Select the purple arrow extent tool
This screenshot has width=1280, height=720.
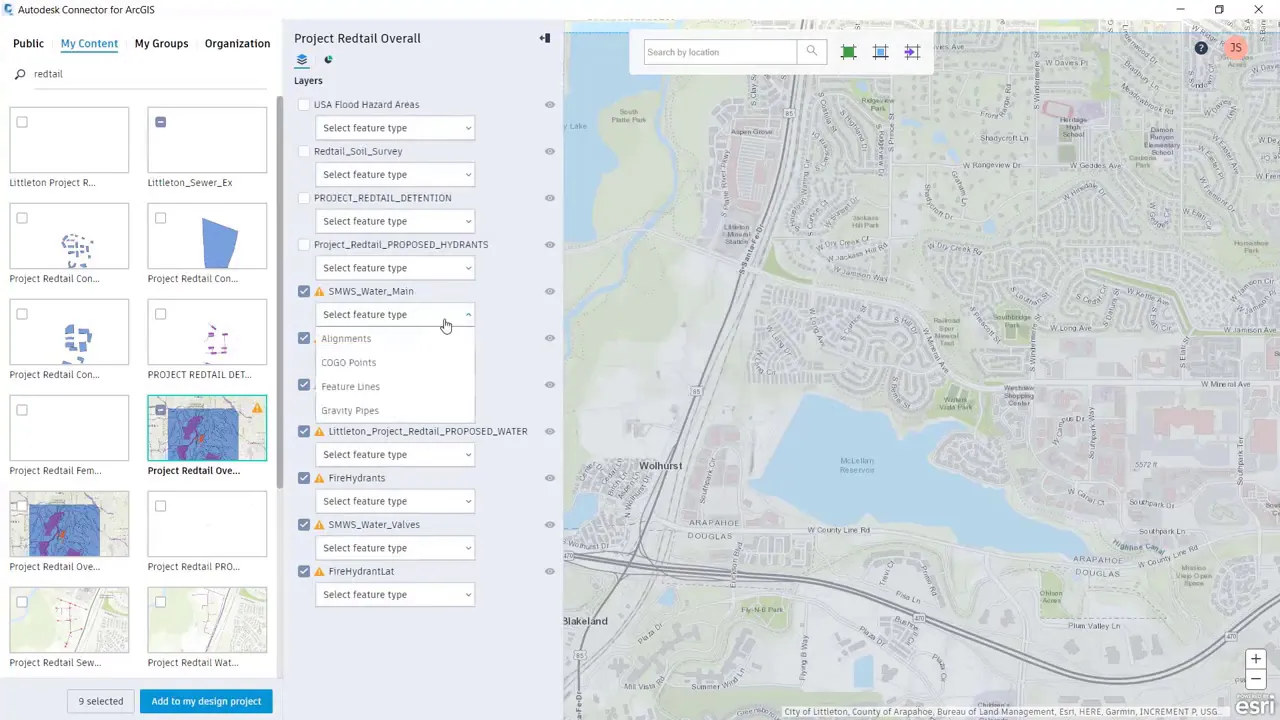coord(912,52)
